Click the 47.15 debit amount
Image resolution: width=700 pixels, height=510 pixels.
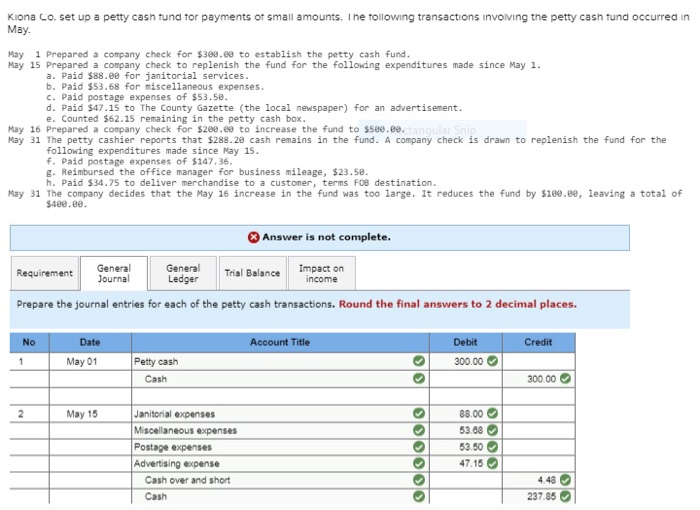point(471,464)
